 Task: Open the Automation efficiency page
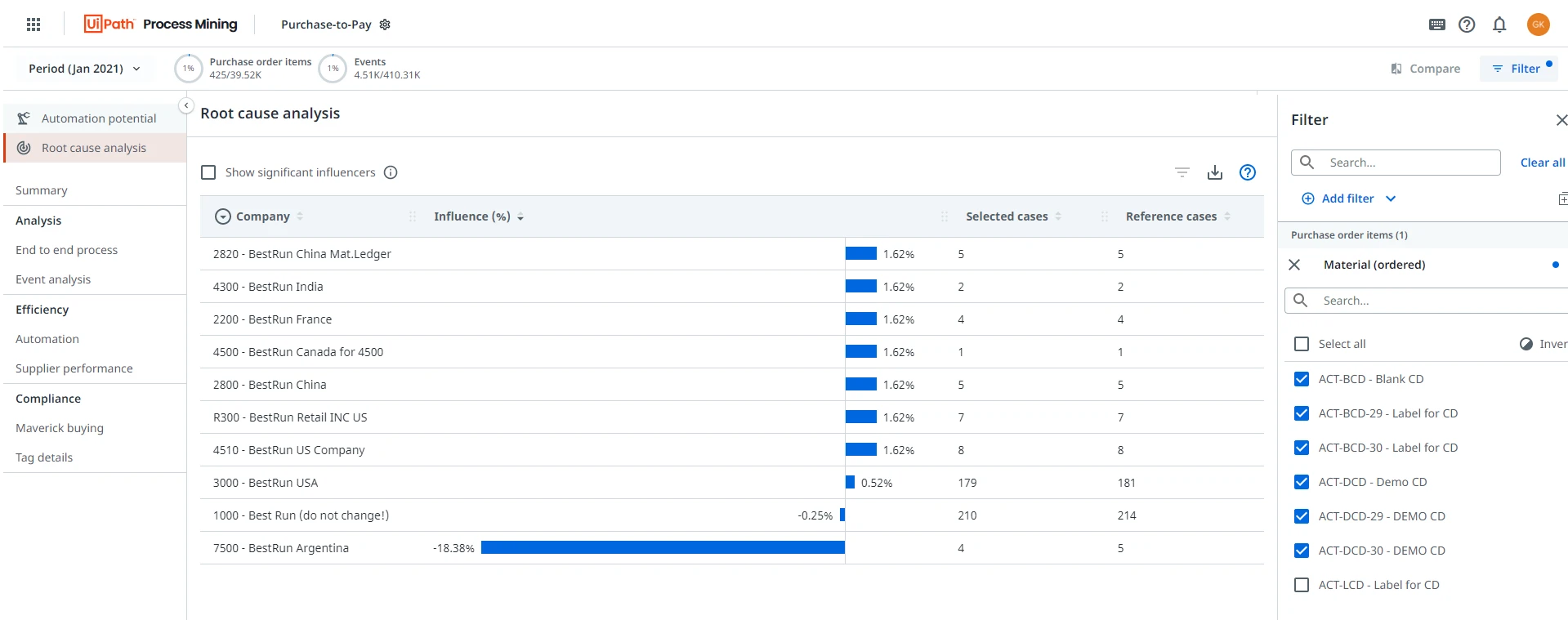pyautogui.click(x=47, y=339)
